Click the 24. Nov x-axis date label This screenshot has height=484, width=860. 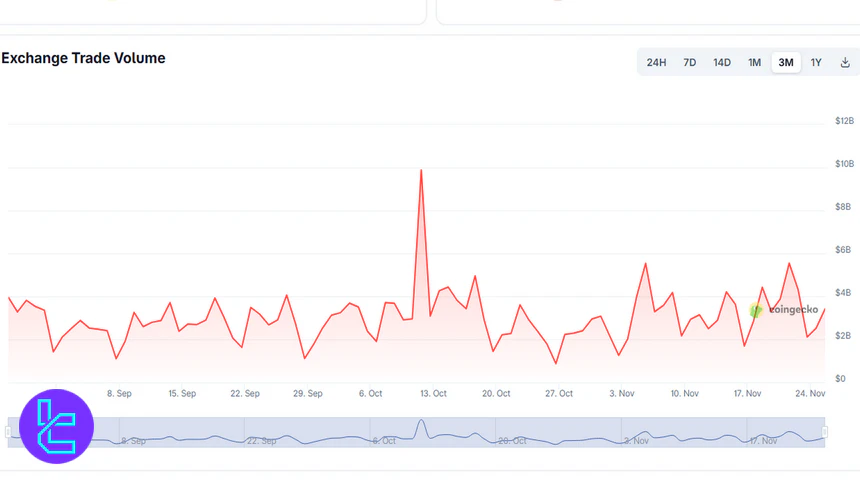click(810, 393)
